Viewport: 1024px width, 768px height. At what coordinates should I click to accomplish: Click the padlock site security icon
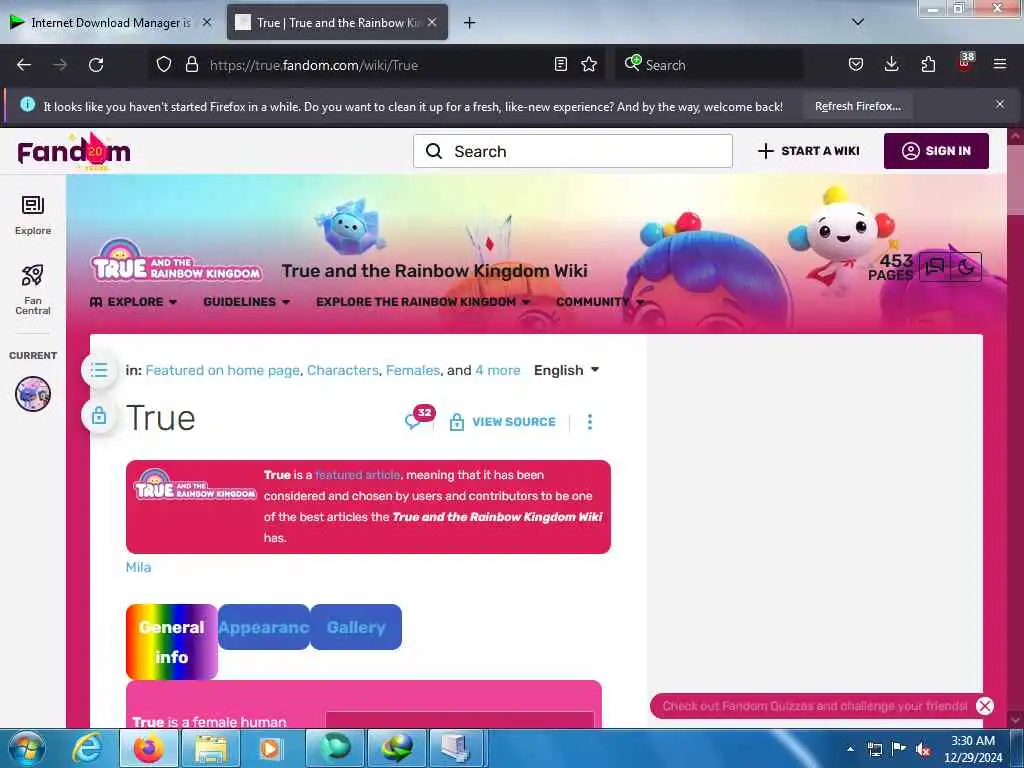point(191,65)
